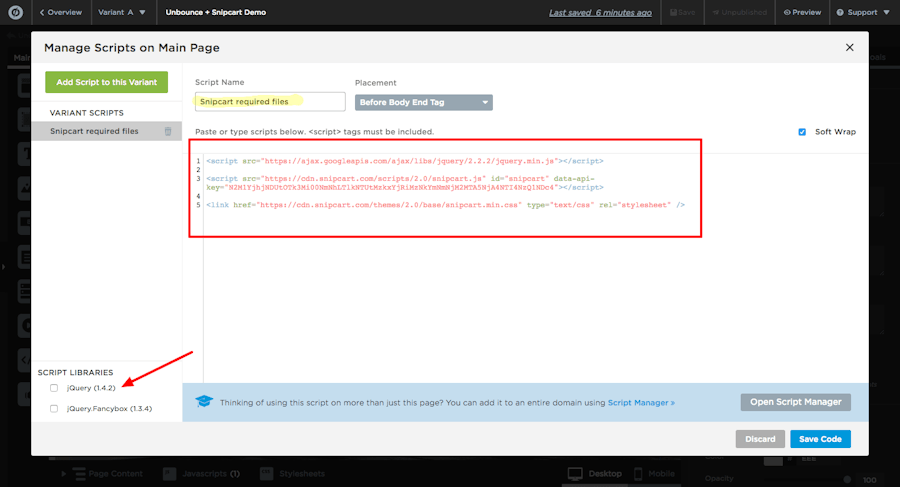Click the Preview button

click(802, 12)
